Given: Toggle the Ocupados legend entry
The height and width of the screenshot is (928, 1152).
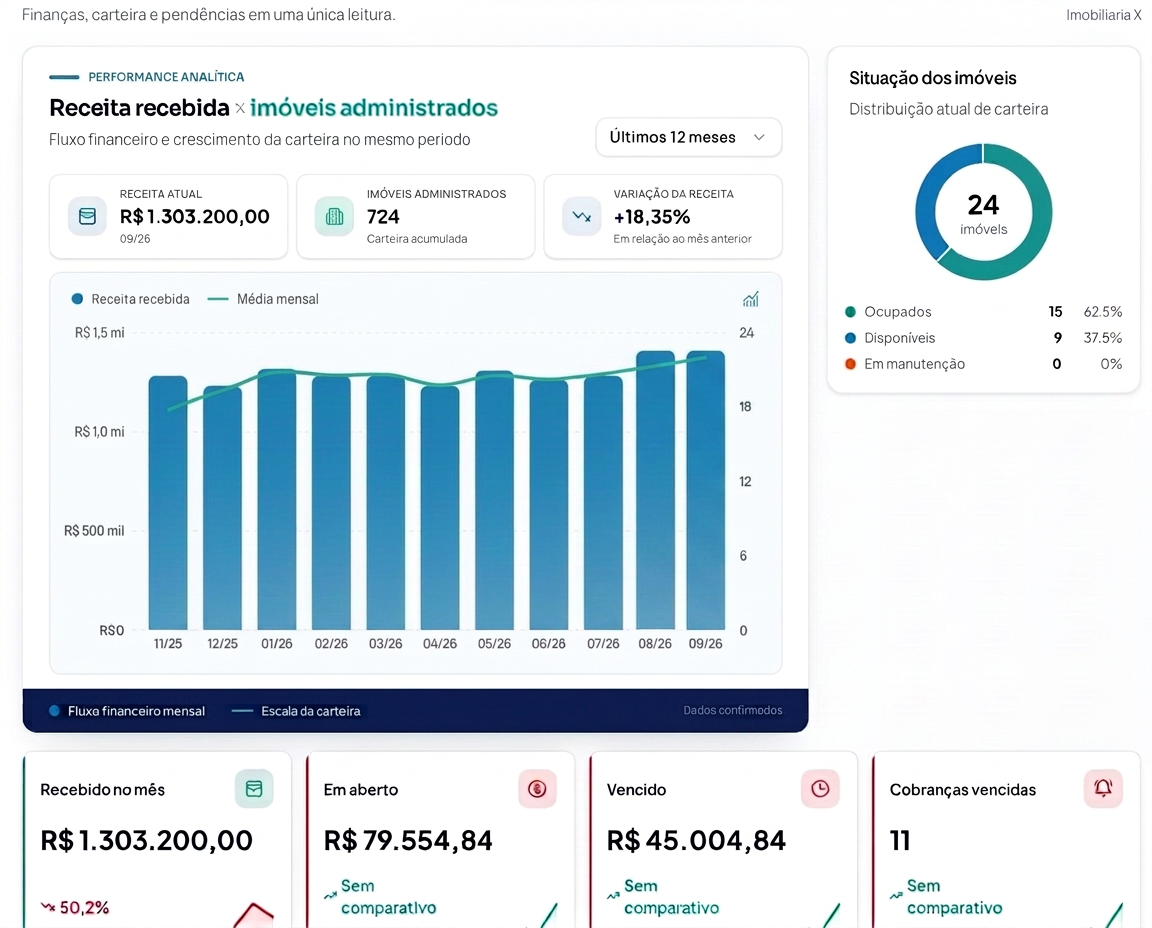Looking at the screenshot, I should coord(983,312).
